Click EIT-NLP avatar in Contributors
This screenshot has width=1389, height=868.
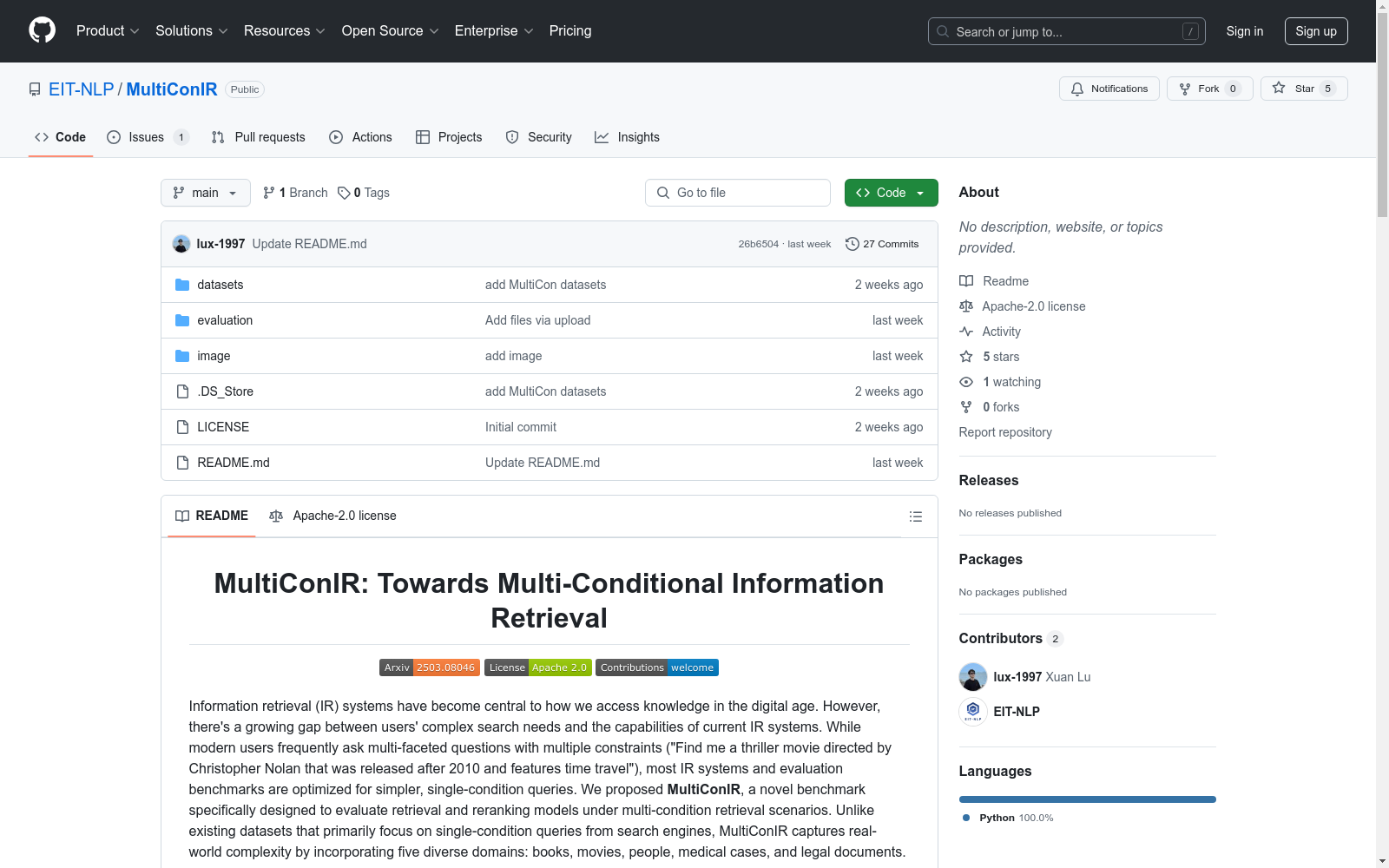[x=973, y=712]
